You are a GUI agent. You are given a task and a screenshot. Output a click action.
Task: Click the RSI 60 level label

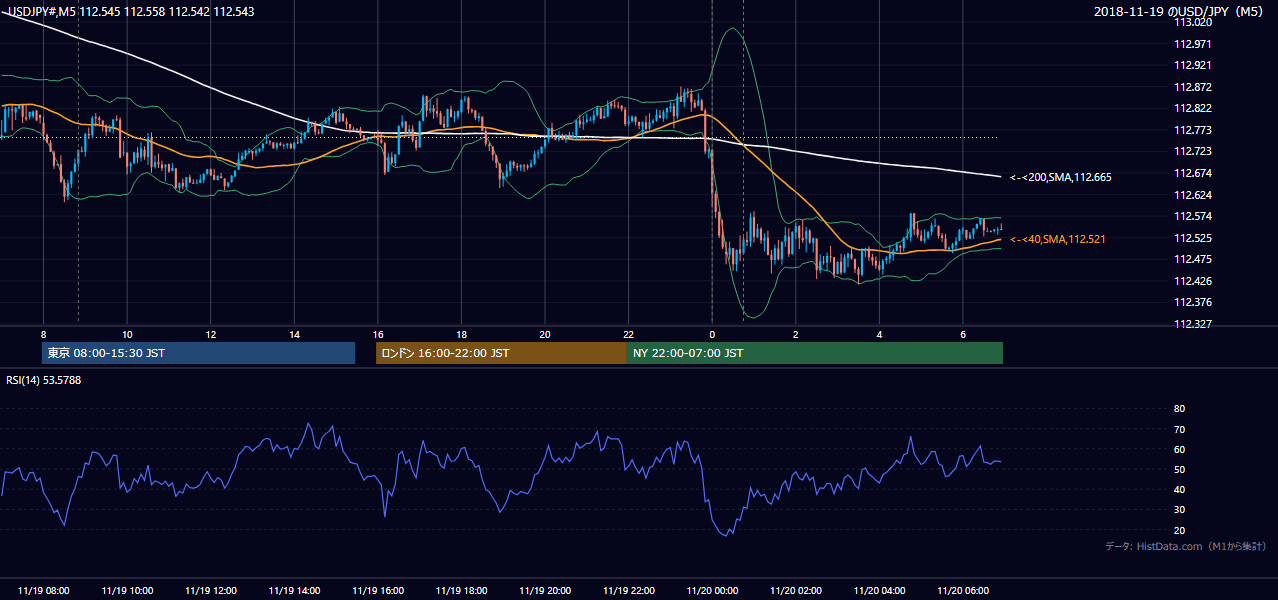click(1179, 449)
